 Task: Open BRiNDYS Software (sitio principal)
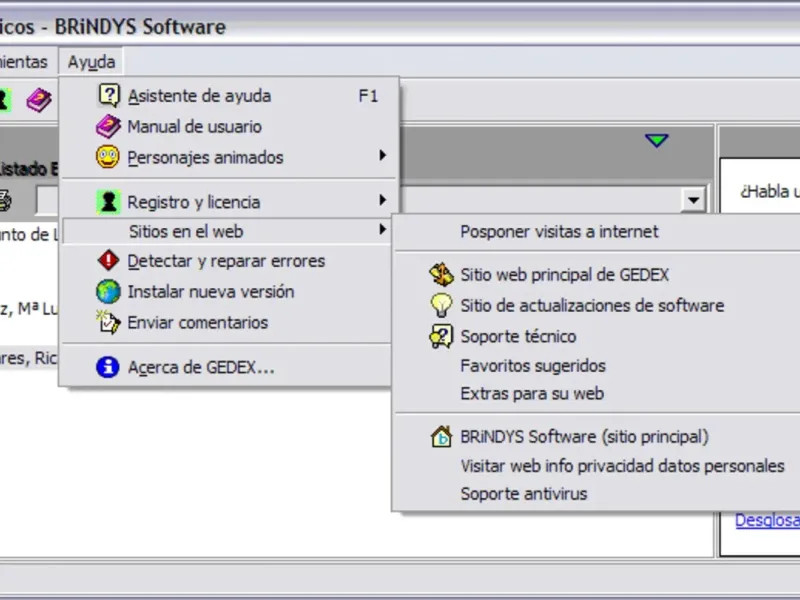[597, 437]
